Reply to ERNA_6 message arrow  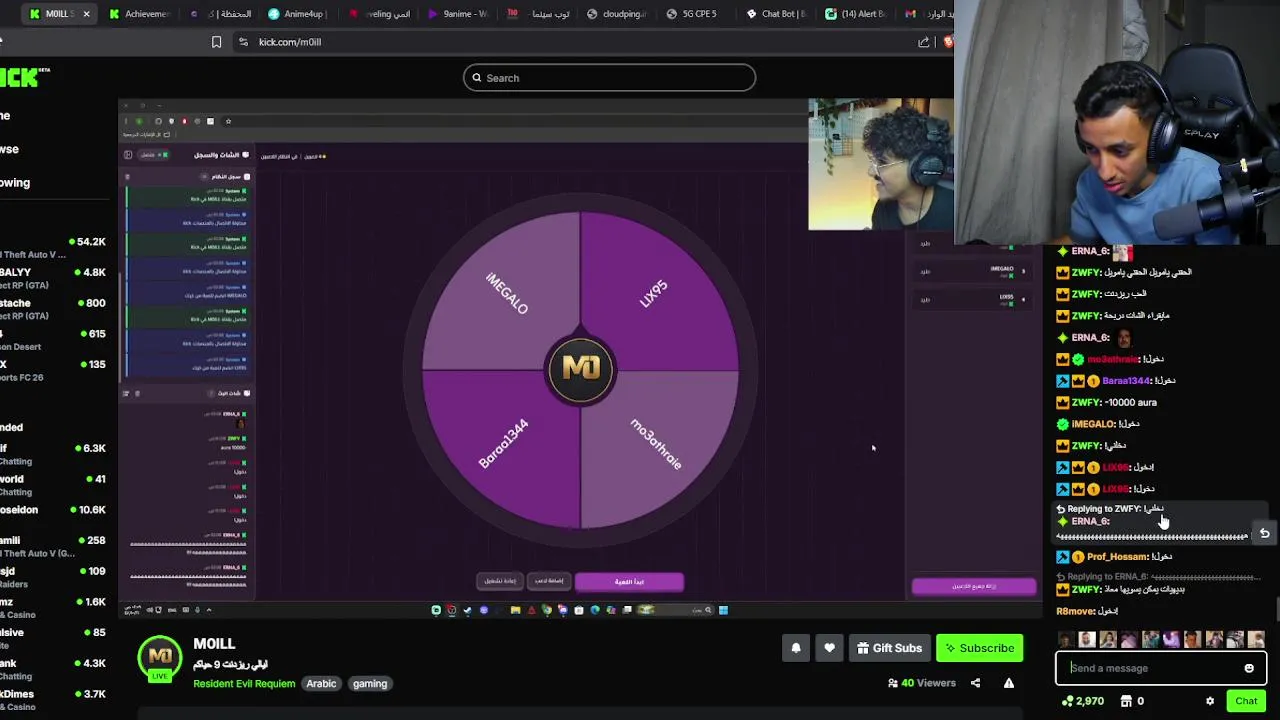pyautogui.click(x=1264, y=534)
